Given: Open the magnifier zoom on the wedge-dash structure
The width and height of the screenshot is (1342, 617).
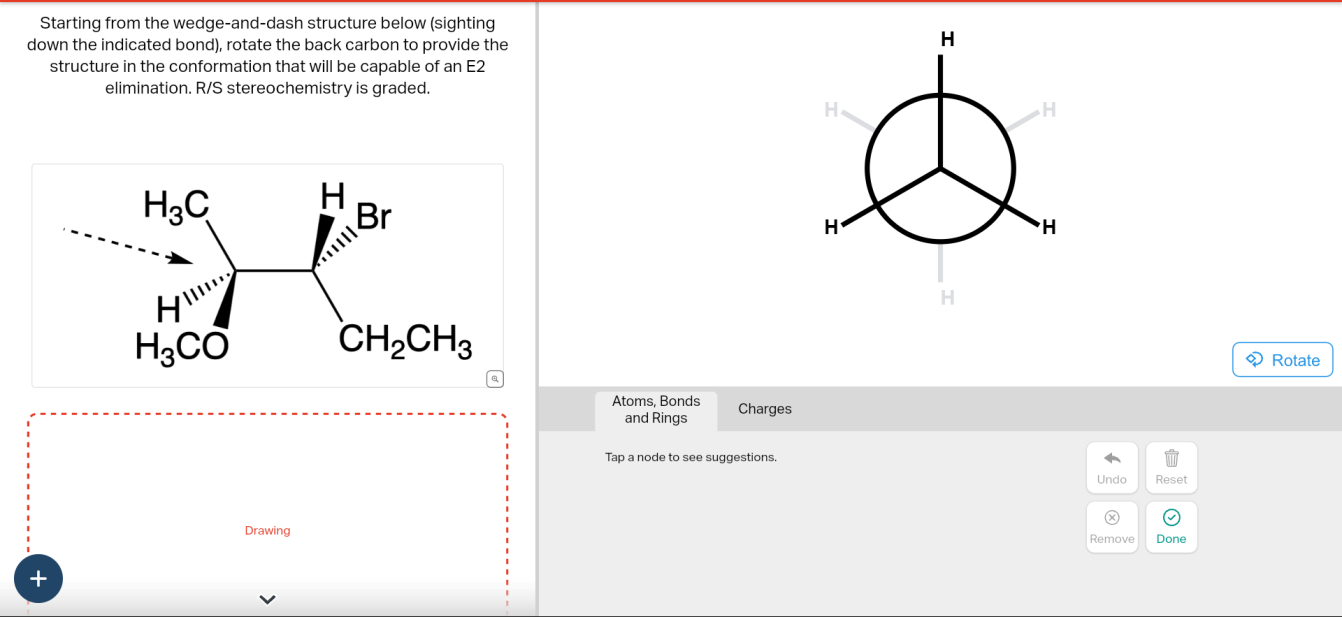Looking at the screenshot, I should pyautogui.click(x=493, y=378).
